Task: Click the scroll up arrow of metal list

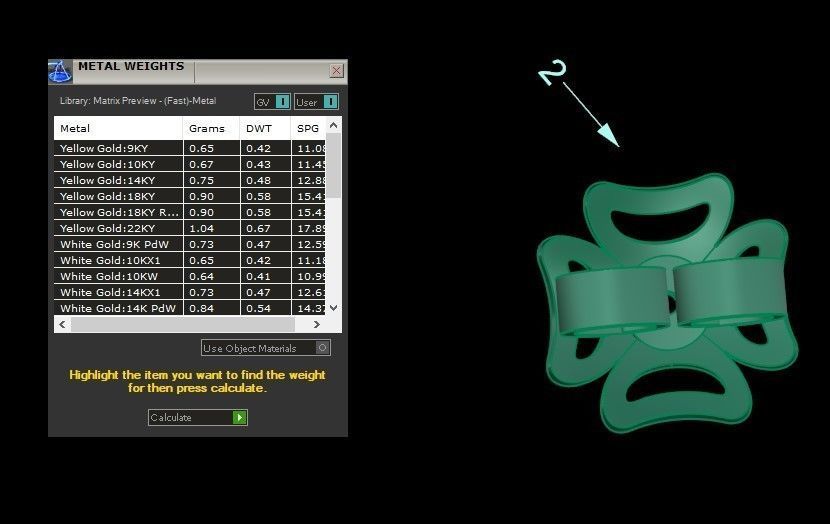Action: 333,125
